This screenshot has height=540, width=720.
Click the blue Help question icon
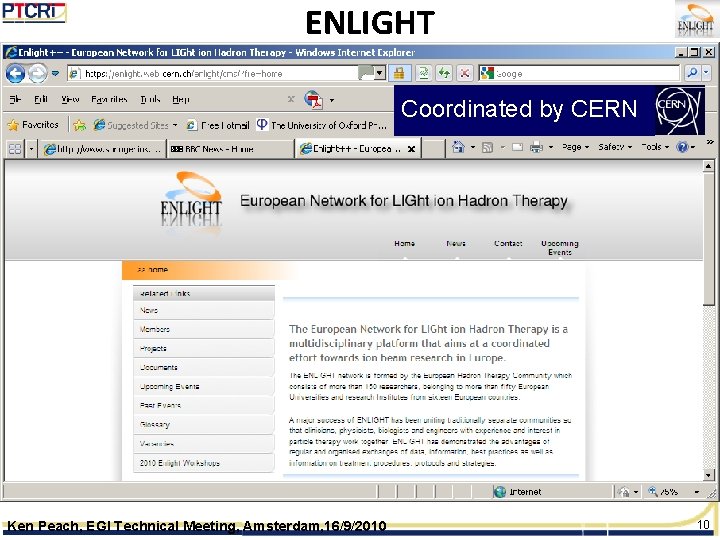tap(682, 147)
